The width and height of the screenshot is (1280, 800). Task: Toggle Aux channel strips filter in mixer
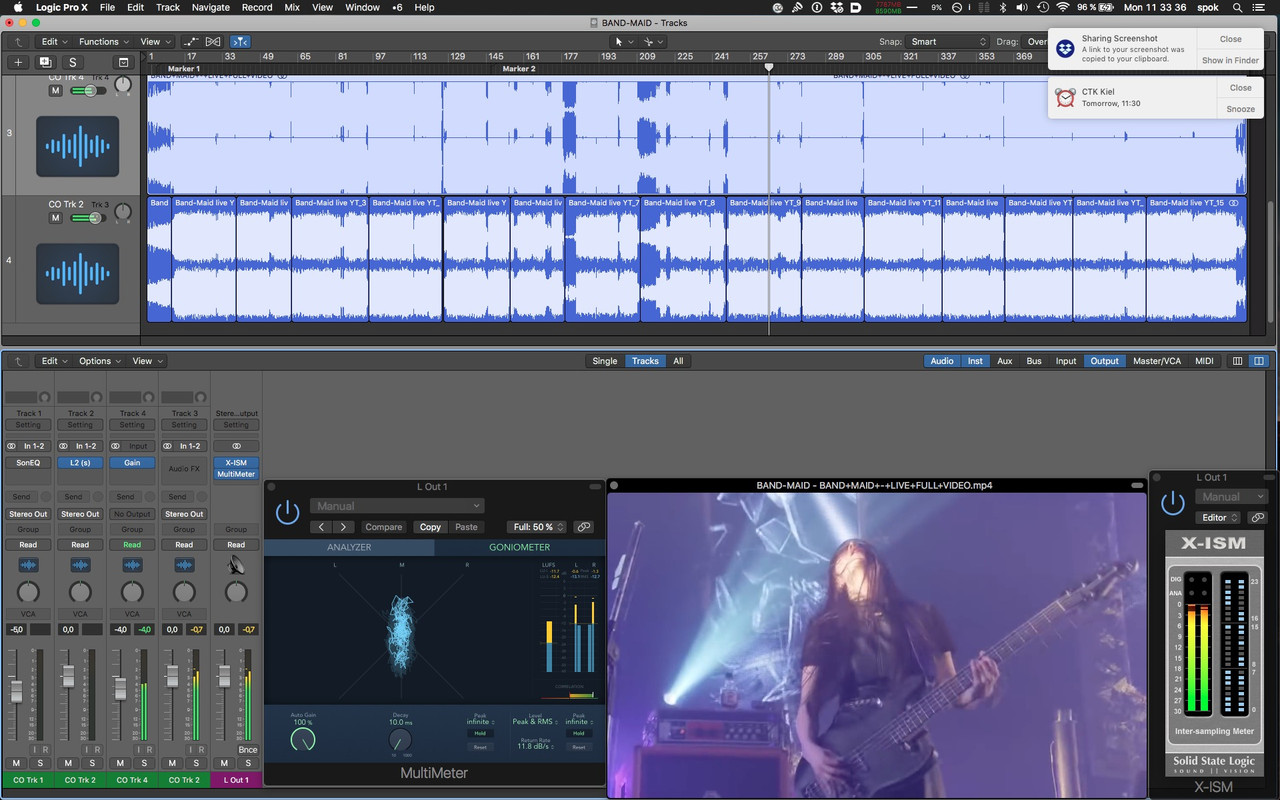tap(1005, 361)
